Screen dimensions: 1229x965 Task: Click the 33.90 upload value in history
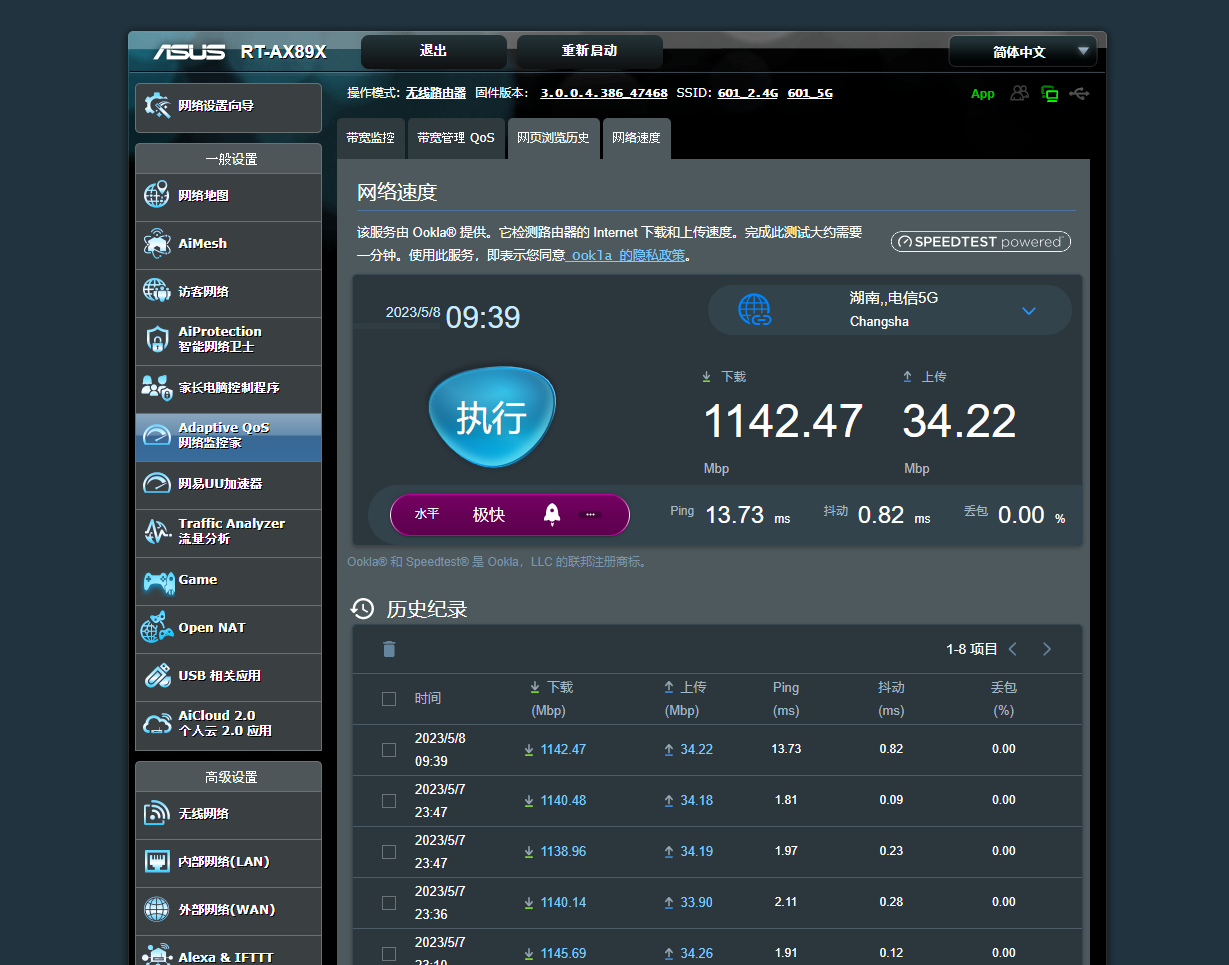point(696,902)
